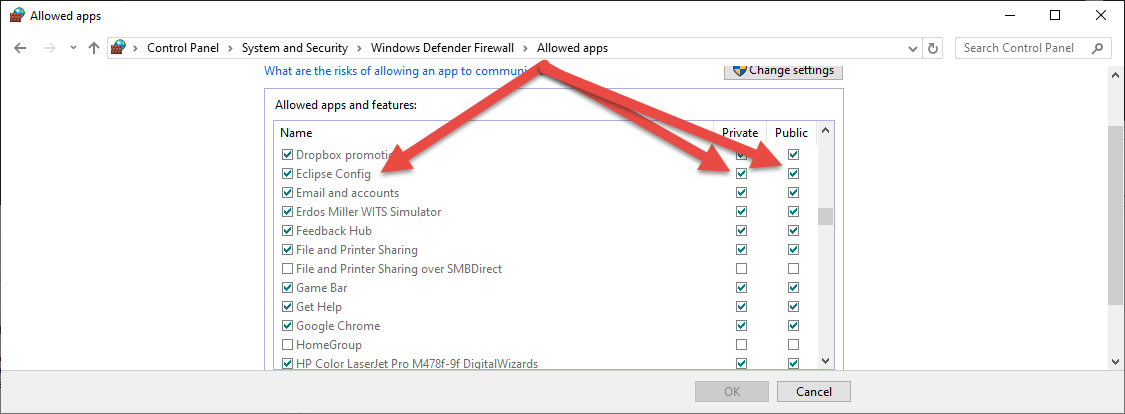Screen dimensions: 1125x414
Task: Minimize the Allowed apps window
Action: click(x=1009, y=15)
